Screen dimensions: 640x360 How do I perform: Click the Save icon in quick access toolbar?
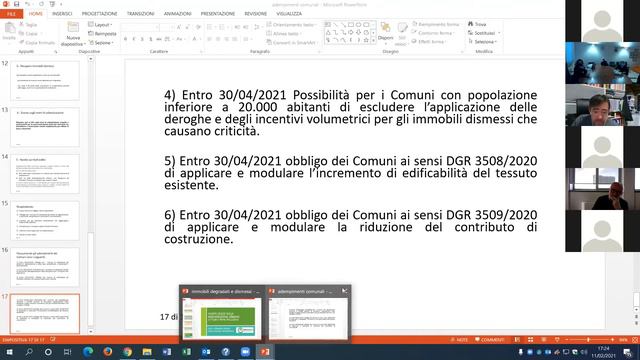(16, 4)
